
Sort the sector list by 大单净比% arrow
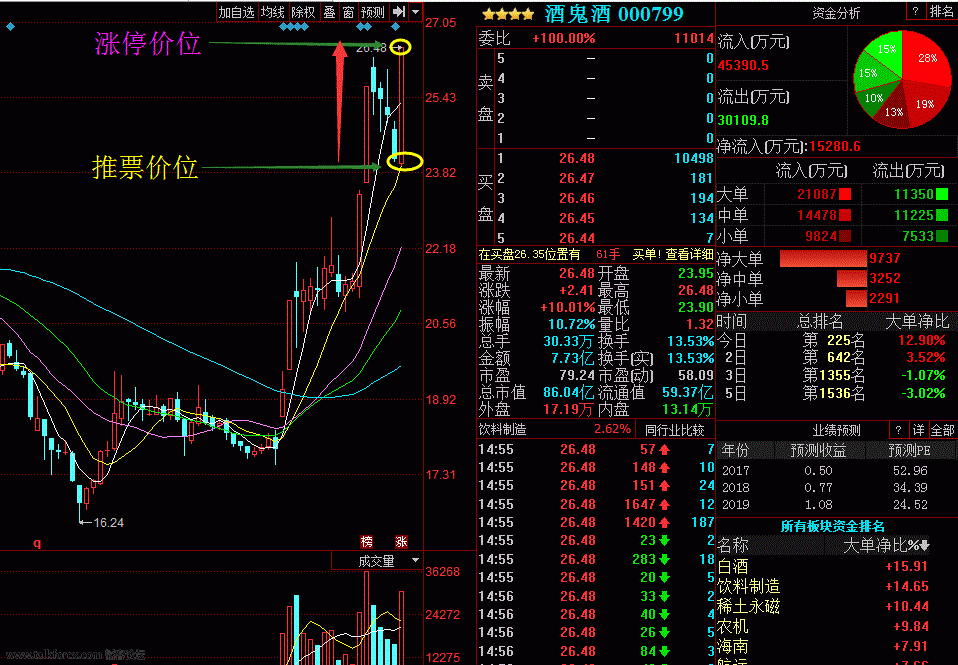[924, 545]
